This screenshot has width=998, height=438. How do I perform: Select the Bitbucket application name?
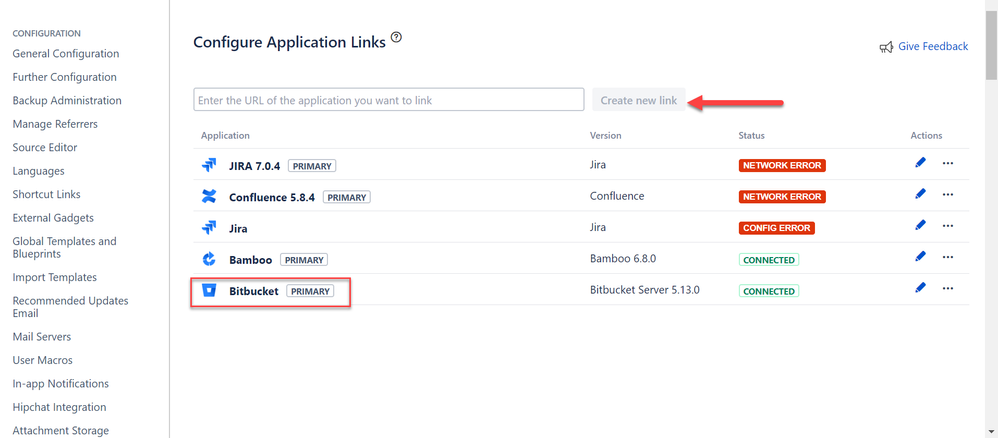pyautogui.click(x=254, y=291)
